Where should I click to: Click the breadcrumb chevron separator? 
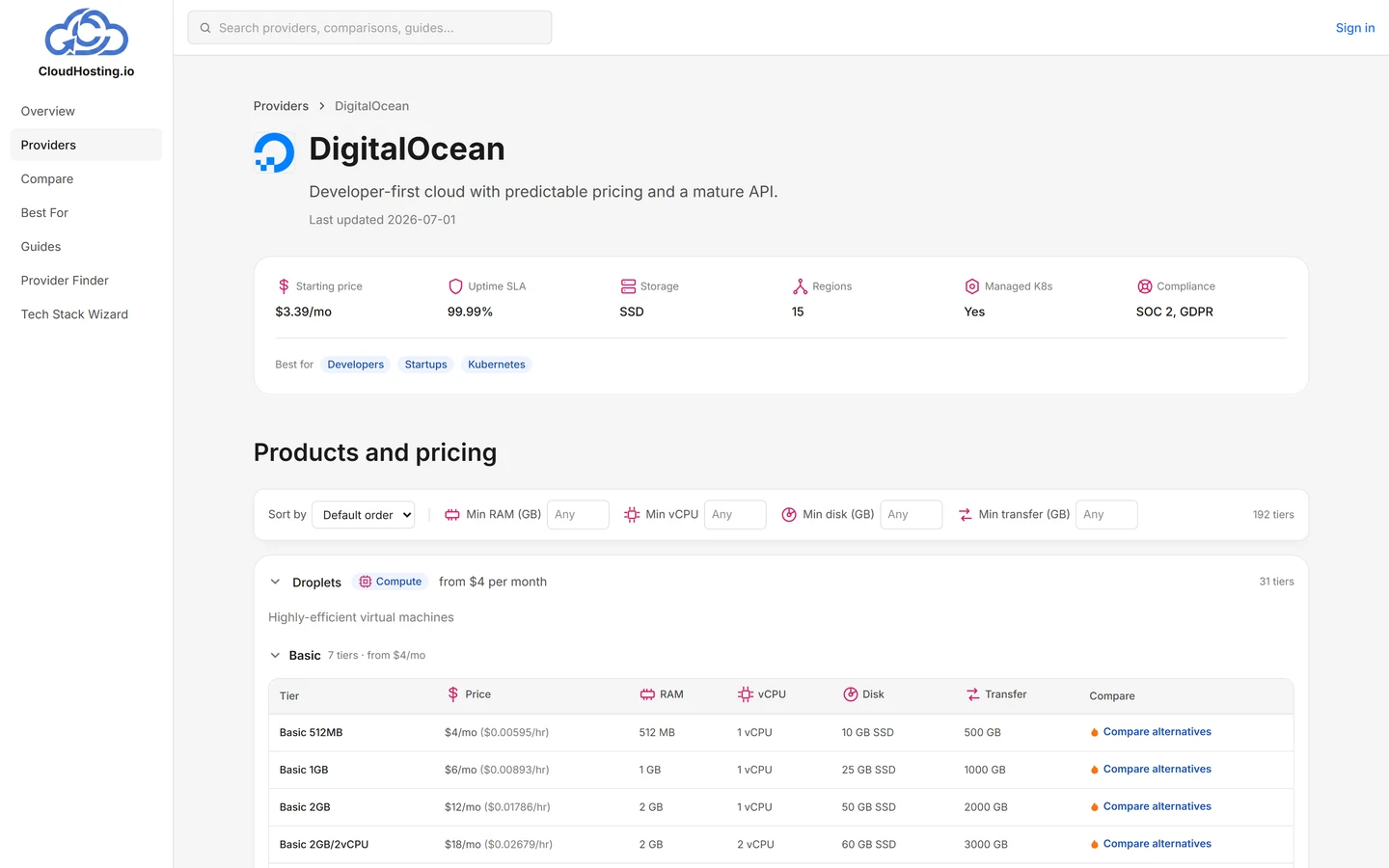pos(322,106)
